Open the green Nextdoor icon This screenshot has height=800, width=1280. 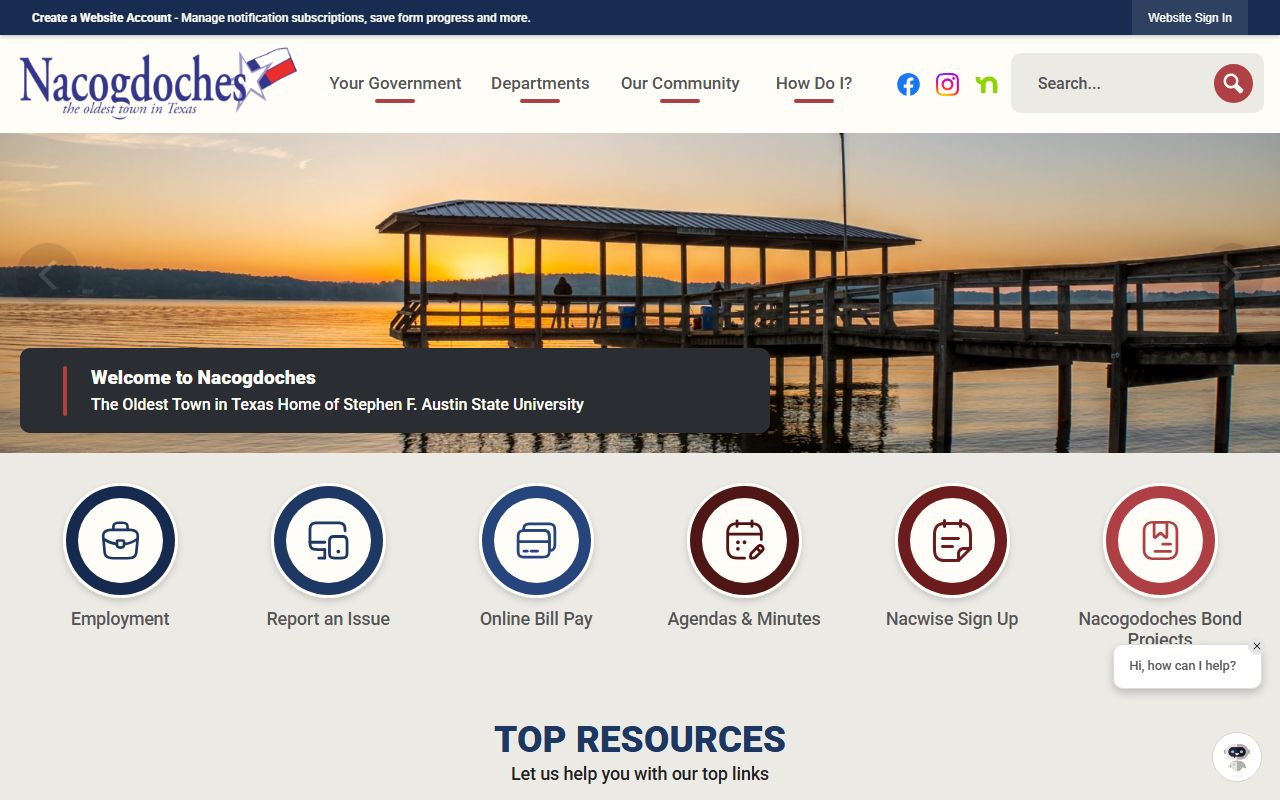(987, 84)
